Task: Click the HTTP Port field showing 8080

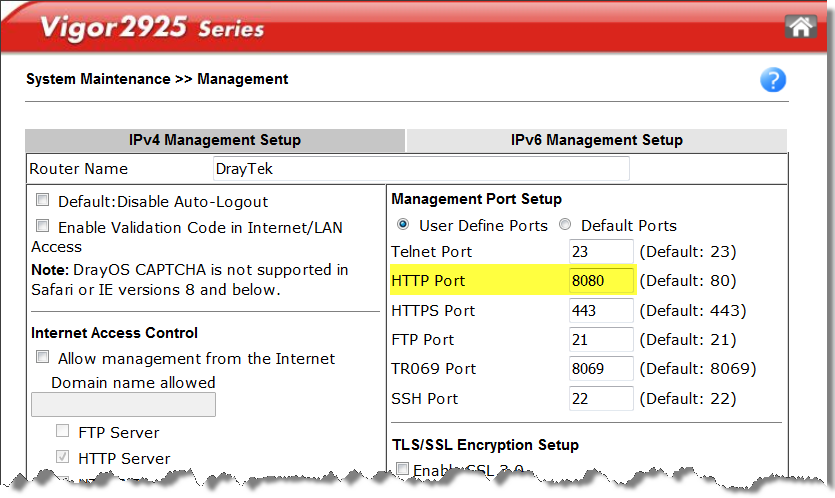Action: tap(601, 281)
